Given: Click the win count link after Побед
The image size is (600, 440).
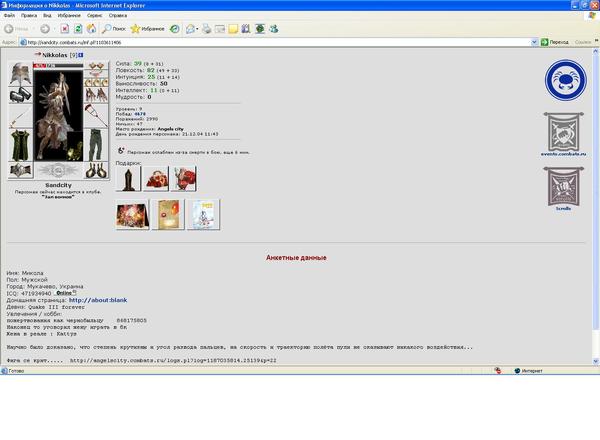Looking at the screenshot, I should point(140,114).
